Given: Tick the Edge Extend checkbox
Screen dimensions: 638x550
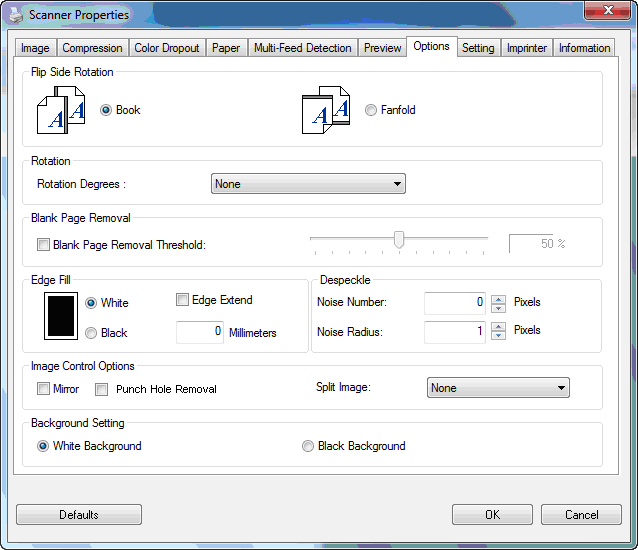Looking at the screenshot, I should tap(182, 300).
